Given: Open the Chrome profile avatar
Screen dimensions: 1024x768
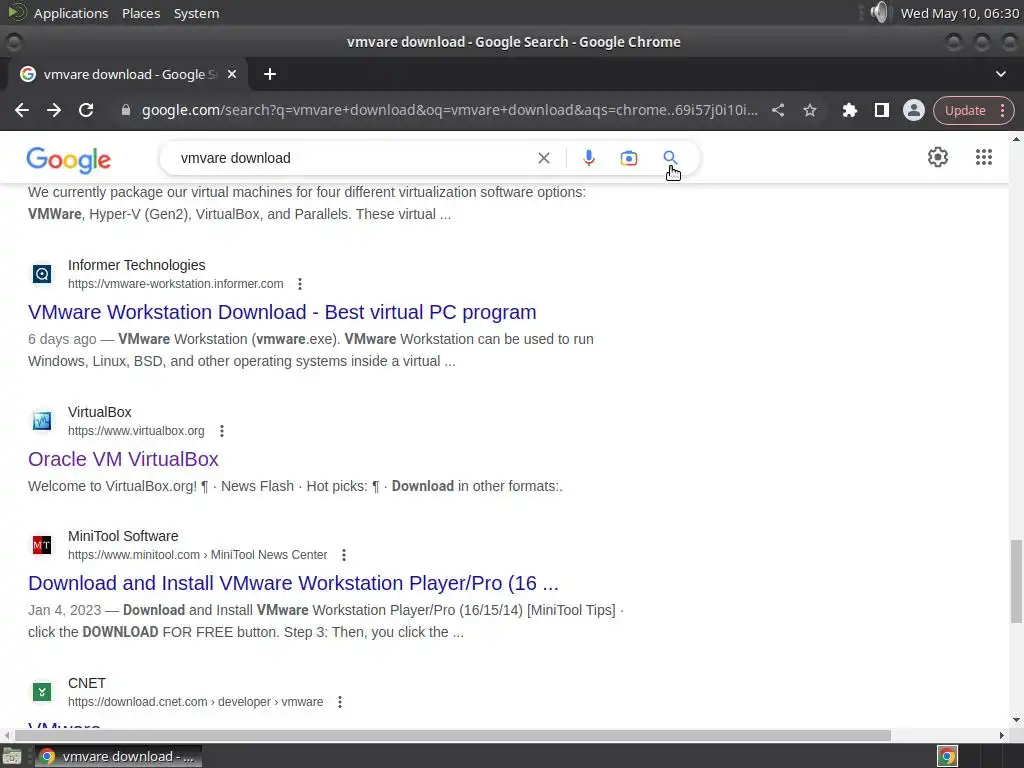Looking at the screenshot, I should point(914,110).
